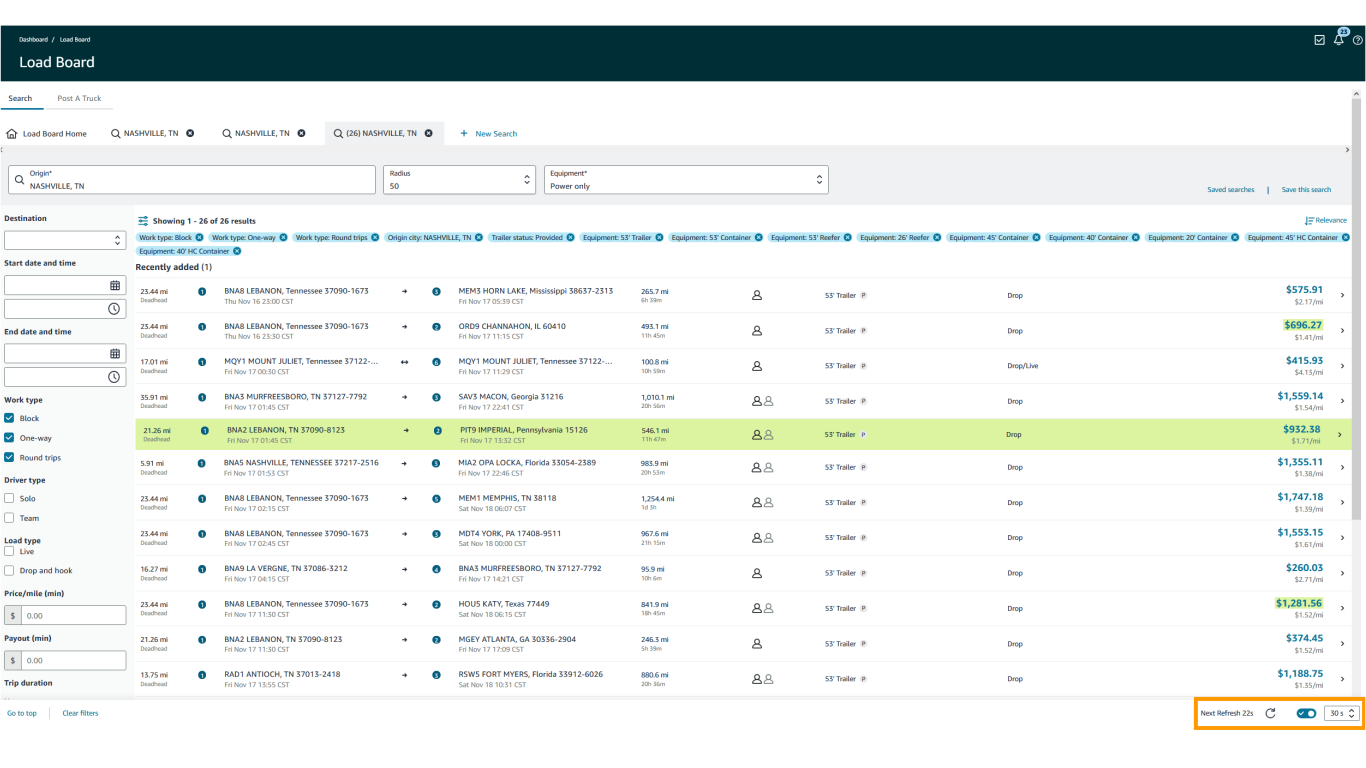The width and height of the screenshot is (1366, 768).
Task: Remove the Work type: Block filter chip
Action: 199,238
